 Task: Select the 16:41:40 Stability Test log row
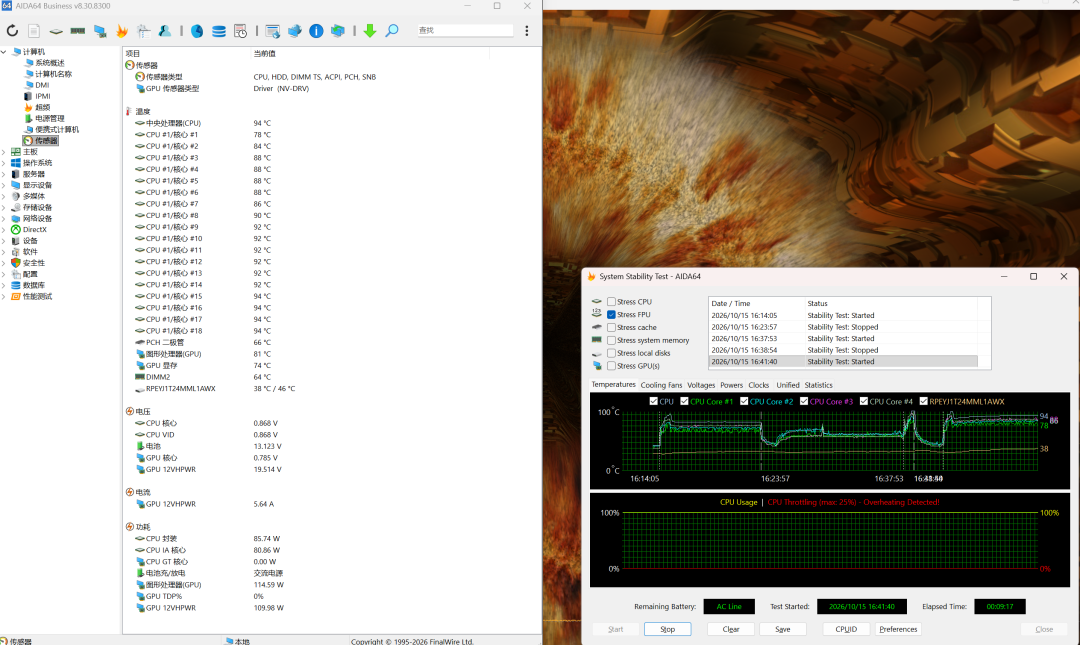[x=843, y=362]
